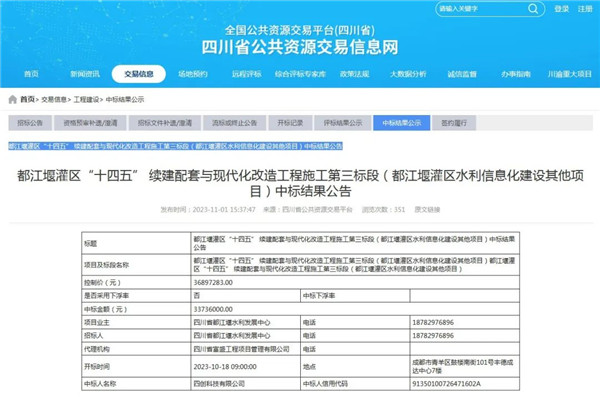Open 大数据分析 navigation item
This screenshot has height=400, width=600.
pos(408,74)
